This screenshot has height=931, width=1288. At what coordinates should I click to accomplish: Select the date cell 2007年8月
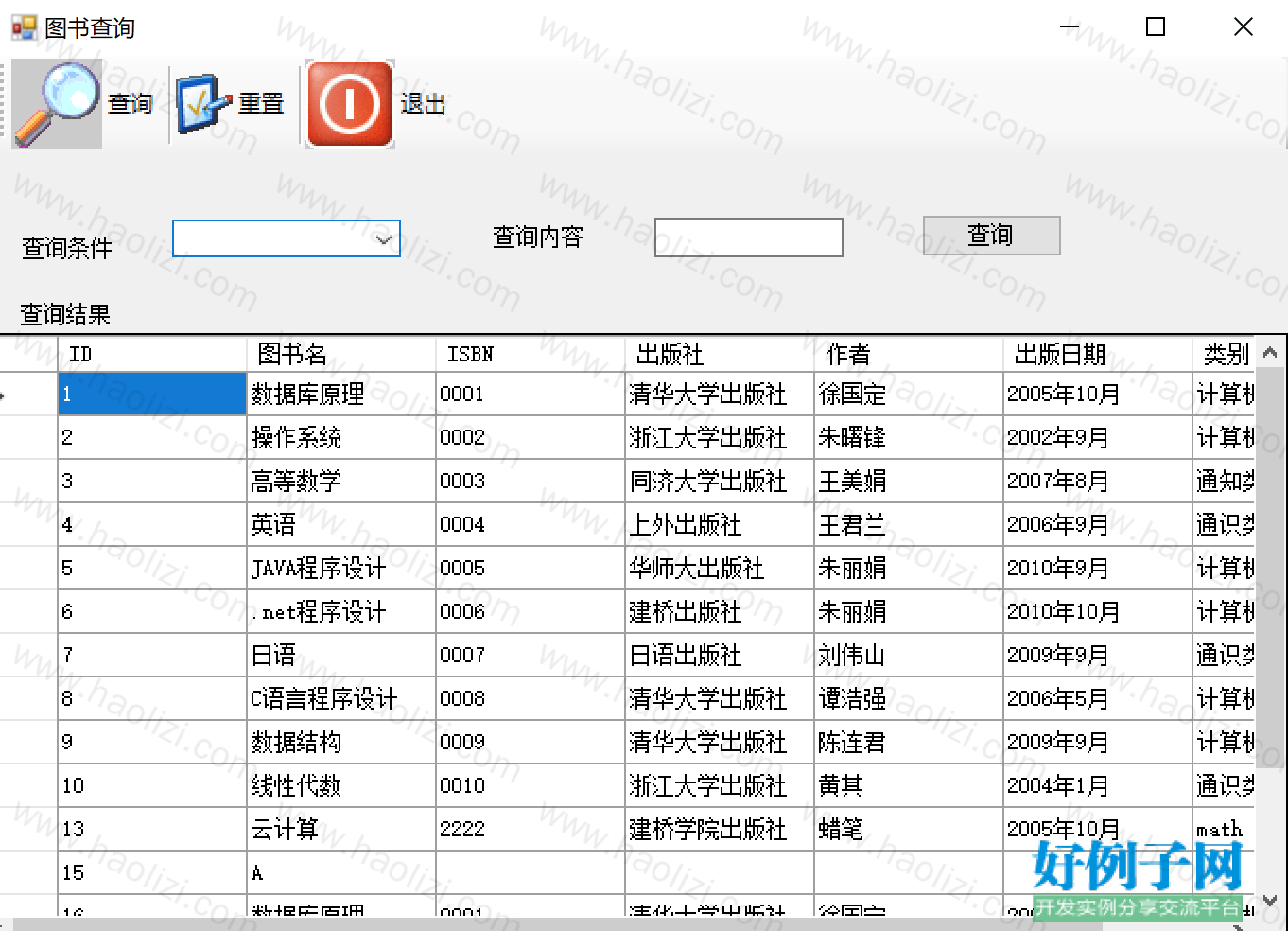point(1098,481)
